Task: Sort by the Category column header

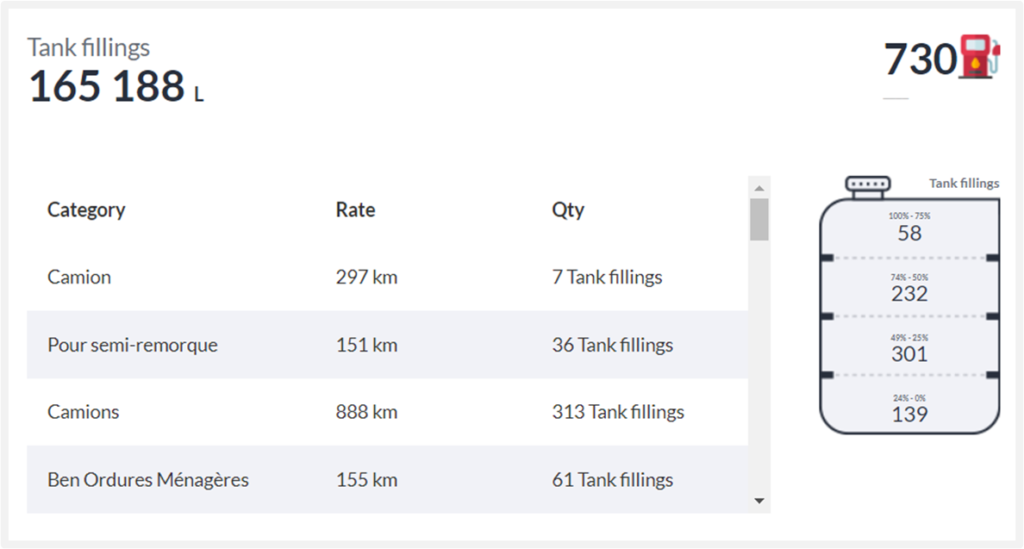Action: click(86, 210)
